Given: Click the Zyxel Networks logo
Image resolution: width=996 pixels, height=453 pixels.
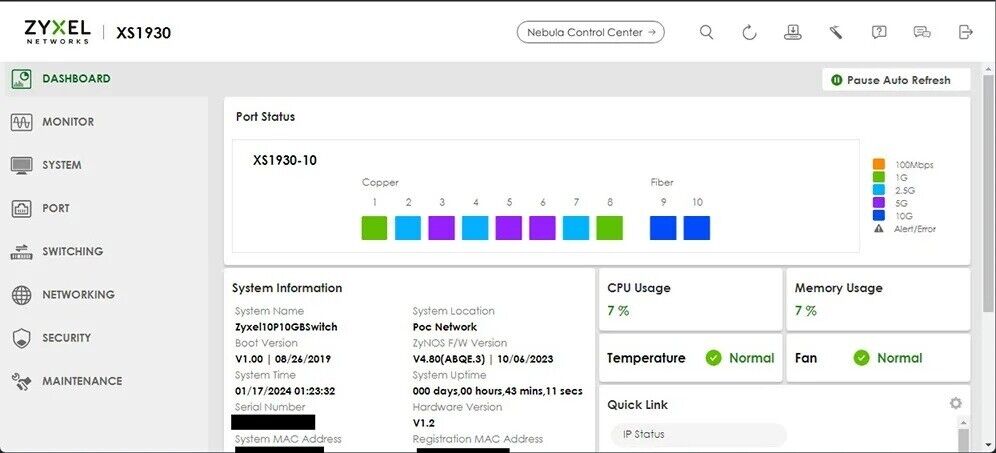Looking at the screenshot, I should pyautogui.click(x=57, y=32).
